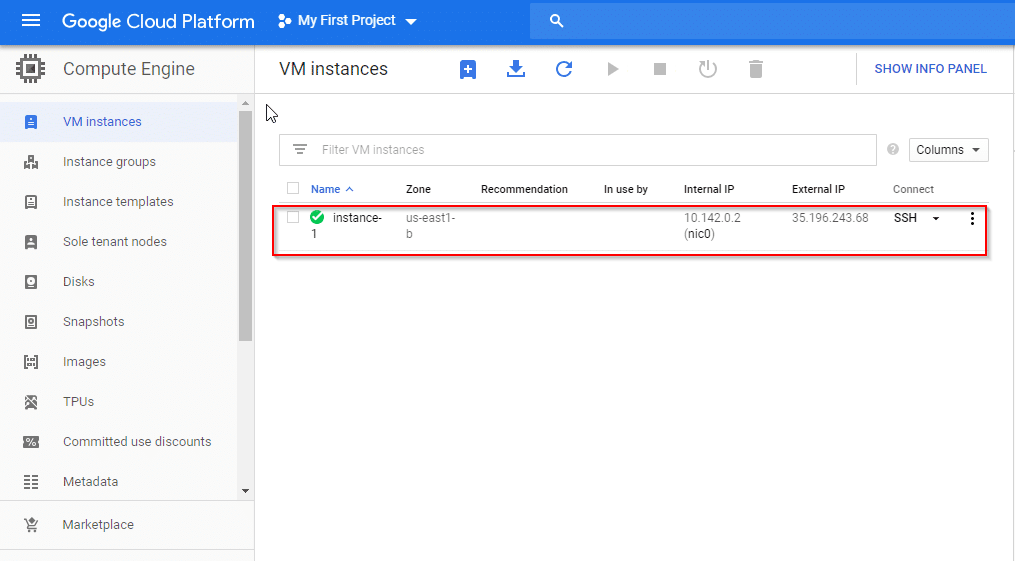Click the Snapshots sidebar icon

click(30, 322)
